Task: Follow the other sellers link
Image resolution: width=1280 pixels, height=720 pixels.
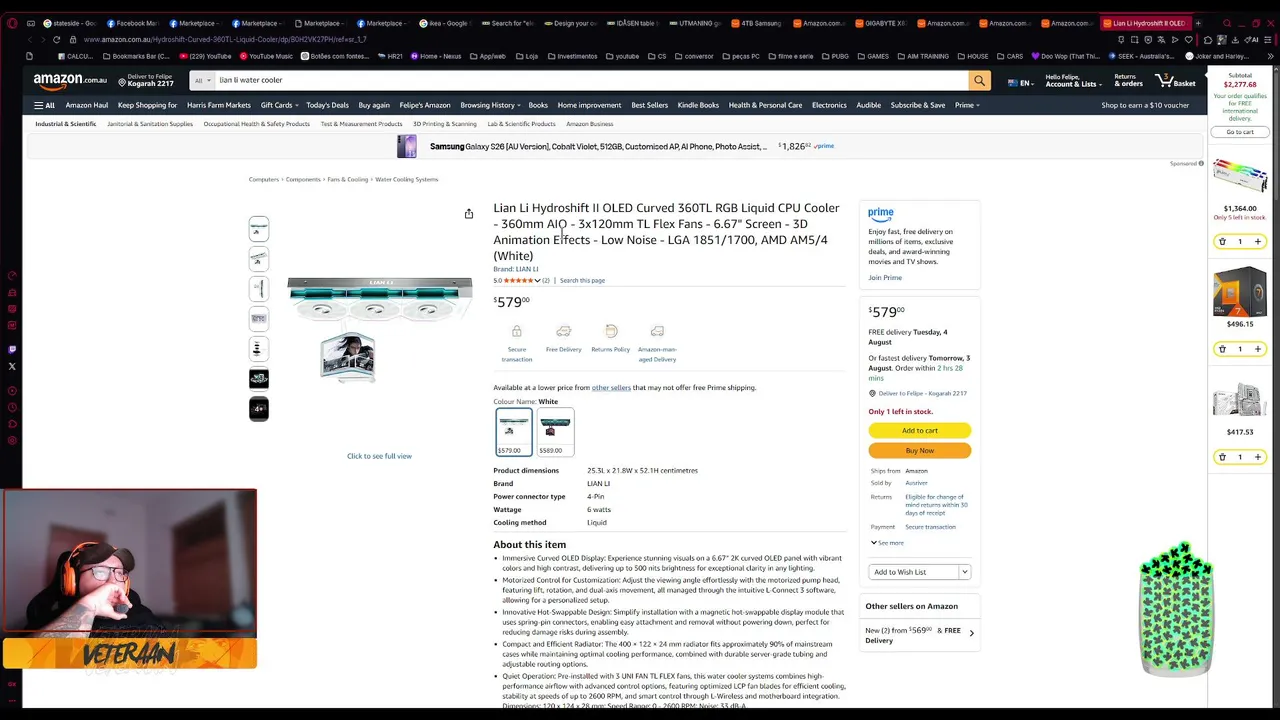Action: (611, 388)
